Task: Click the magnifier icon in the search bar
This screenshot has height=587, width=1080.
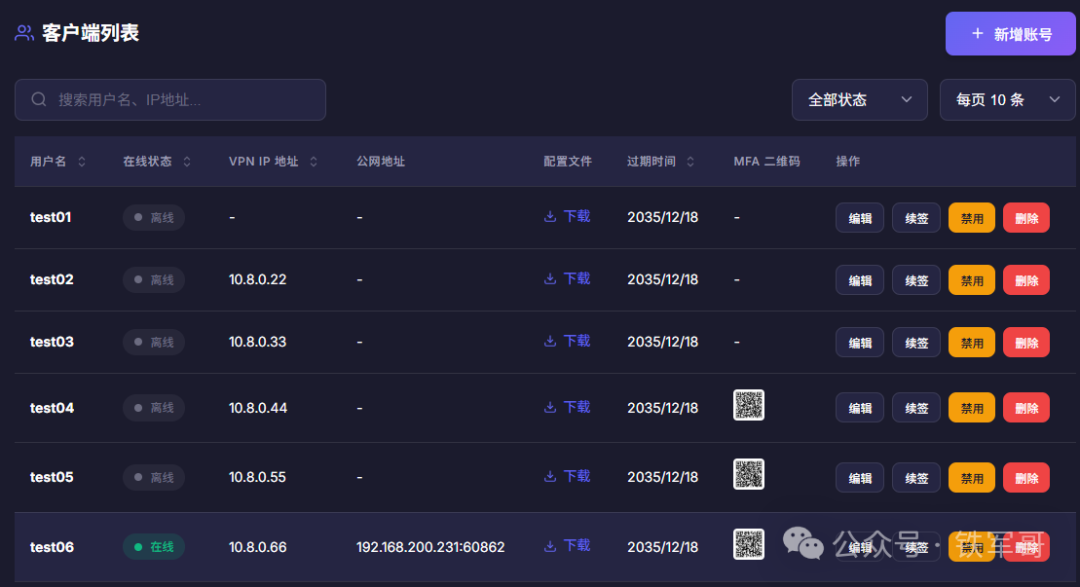Action: pyautogui.click(x=38, y=99)
